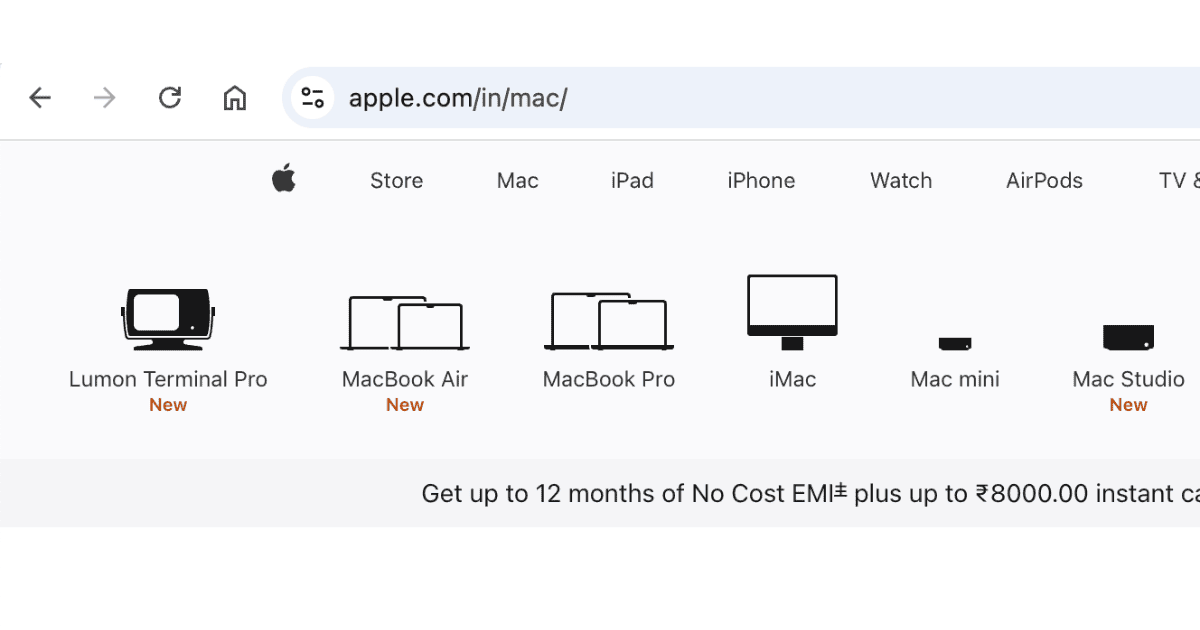Click the browser back arrow
Viewport: 1200px width, 630px height.
point(40,98)
